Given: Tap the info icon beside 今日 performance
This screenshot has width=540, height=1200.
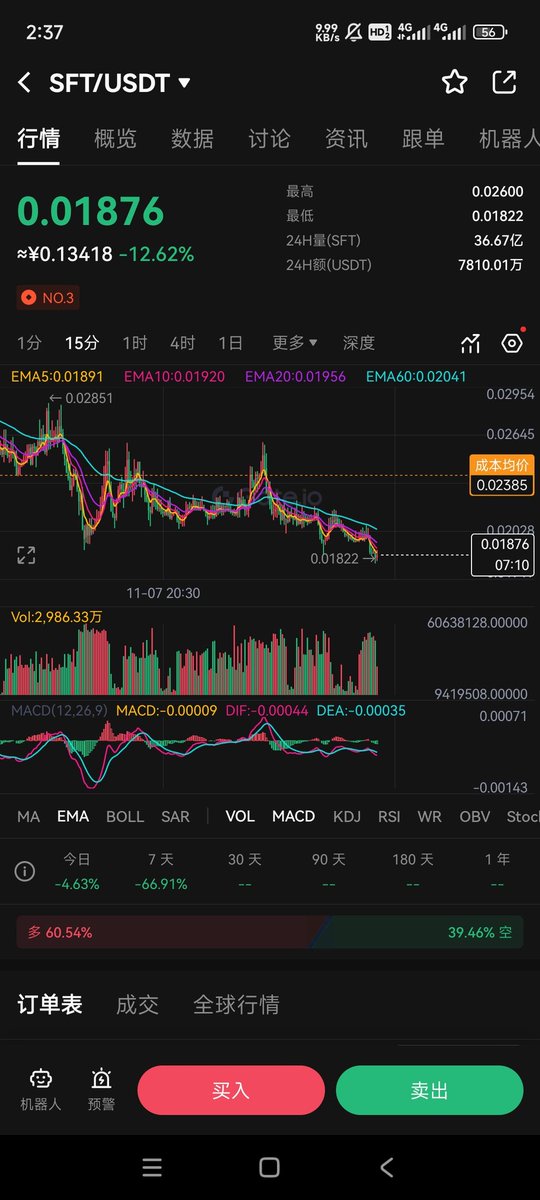Looking at the screenshot, I should point(25,872).
